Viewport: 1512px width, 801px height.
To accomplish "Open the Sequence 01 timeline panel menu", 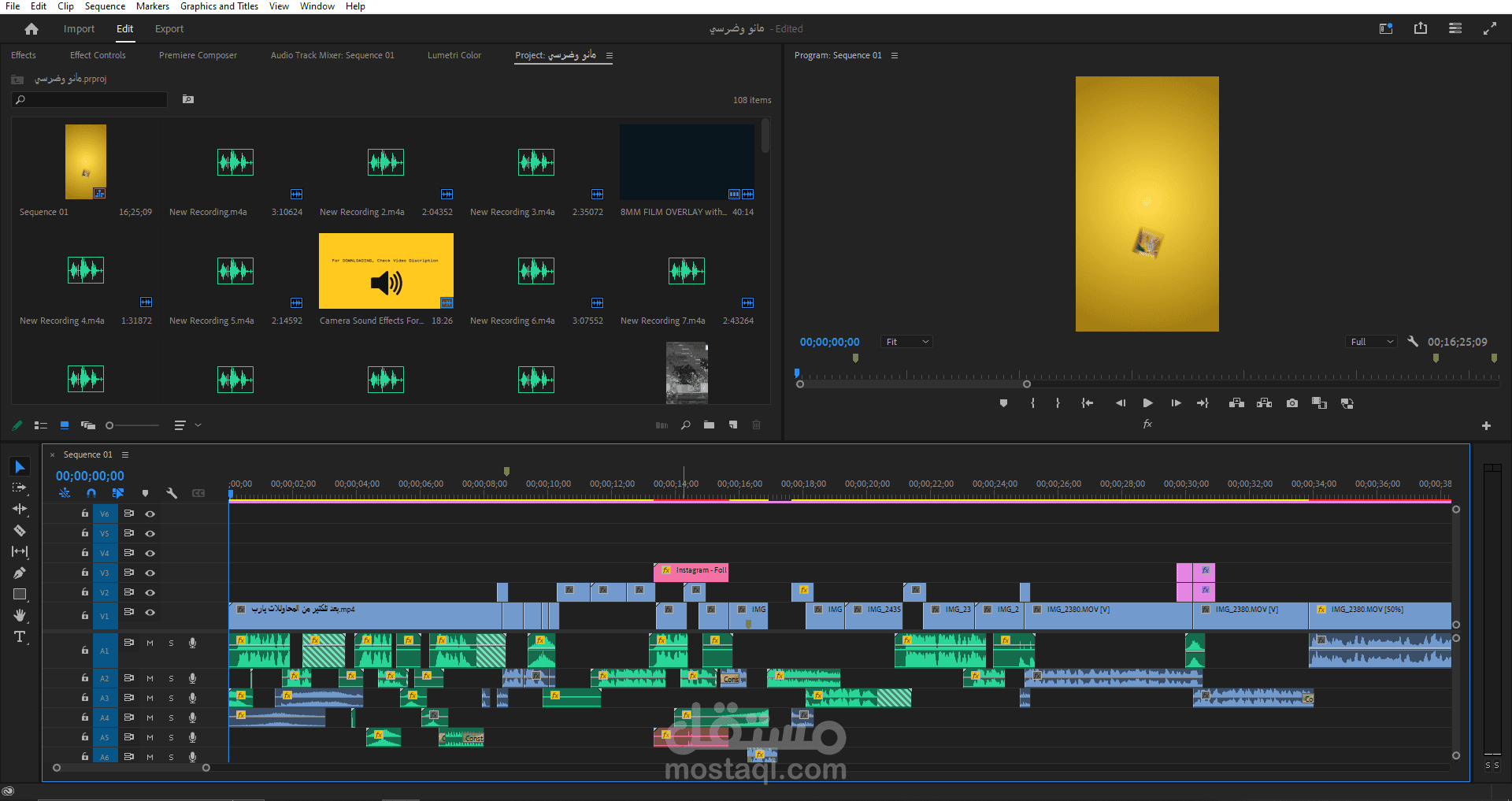I will coord(125,454).
